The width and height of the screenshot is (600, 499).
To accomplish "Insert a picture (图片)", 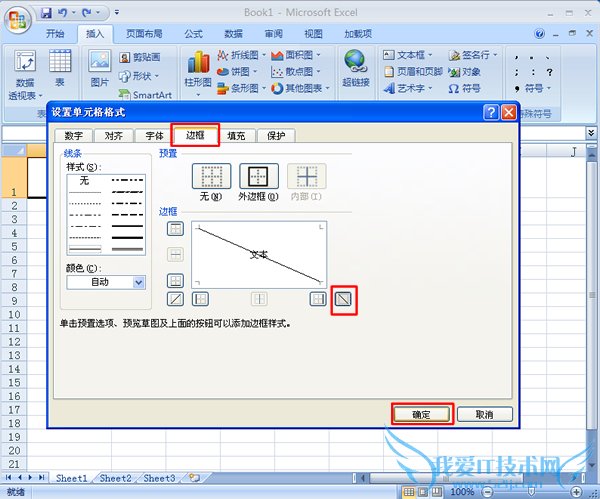I will [x=99, y=68].
